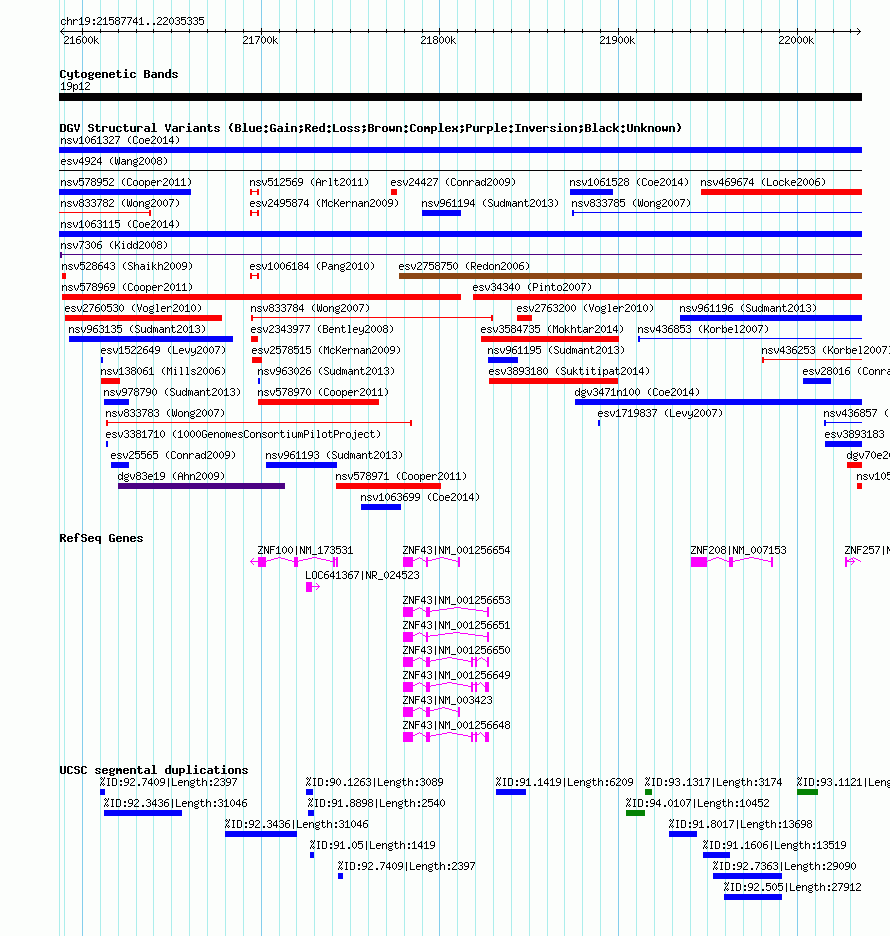Click the %ID:92.7363|Length:29090 duplication label

click(784, 866)
